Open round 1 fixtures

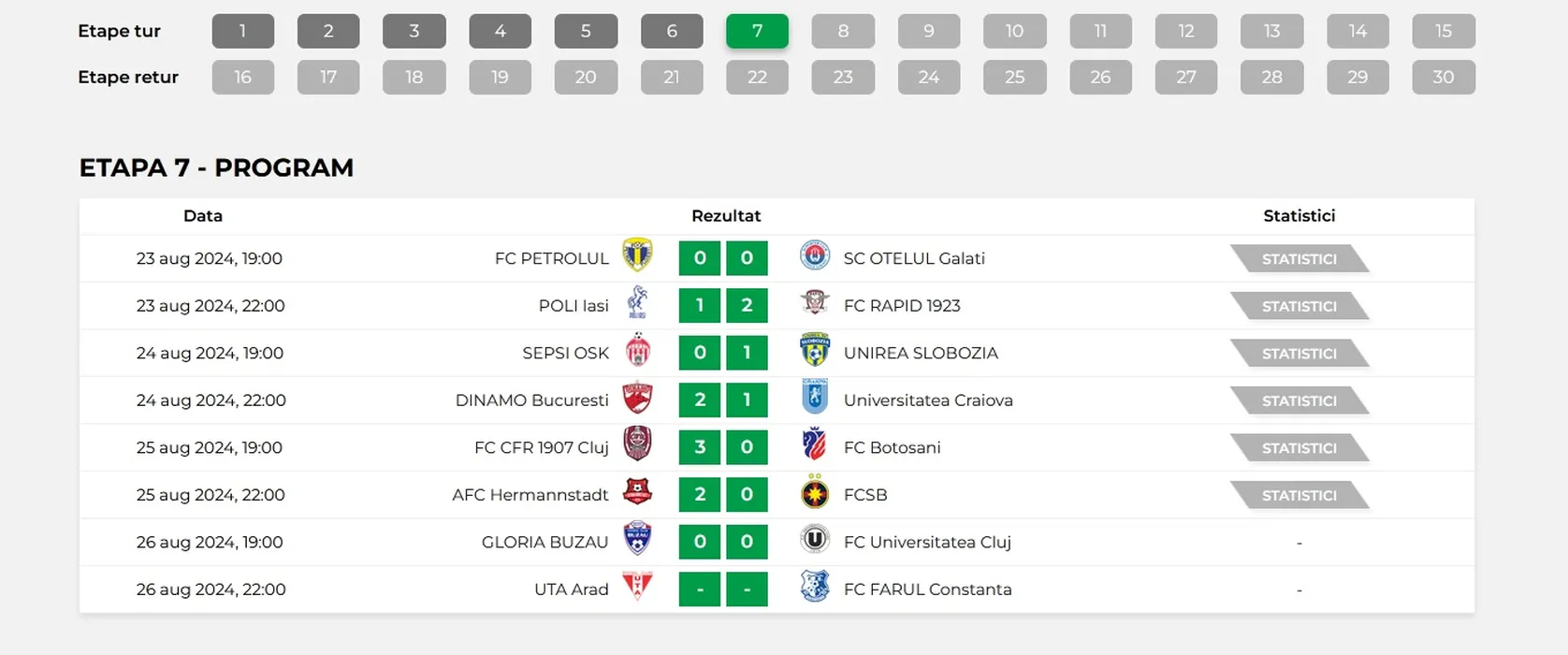pos(243,31)
